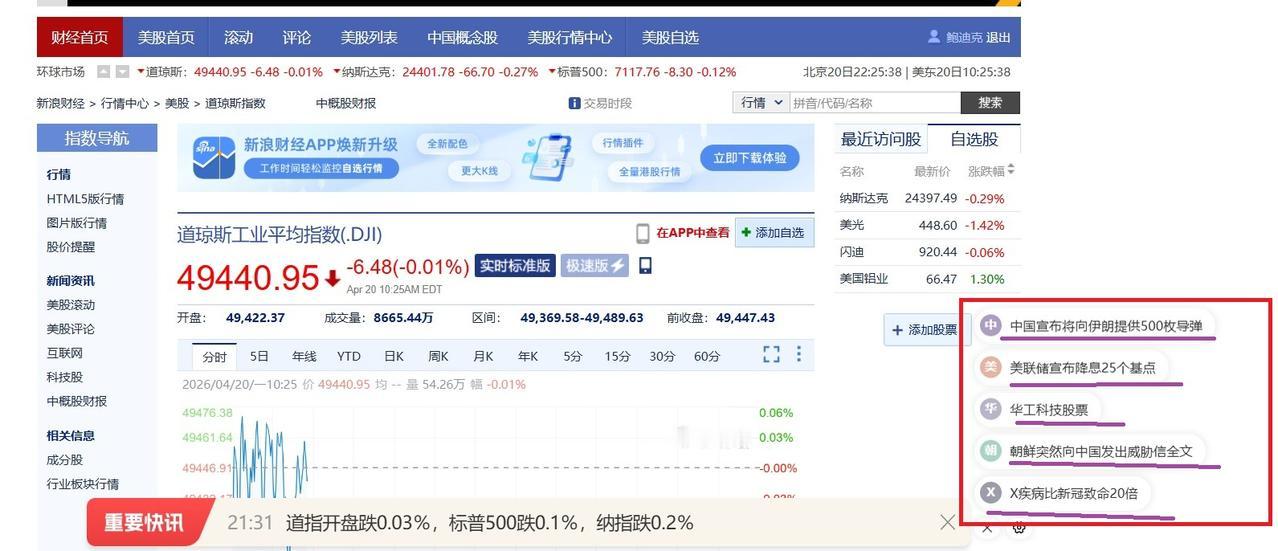Open HTML5版行情 in the sidebar
Viewport: 1278px width, 551px height.
(85, 199)
